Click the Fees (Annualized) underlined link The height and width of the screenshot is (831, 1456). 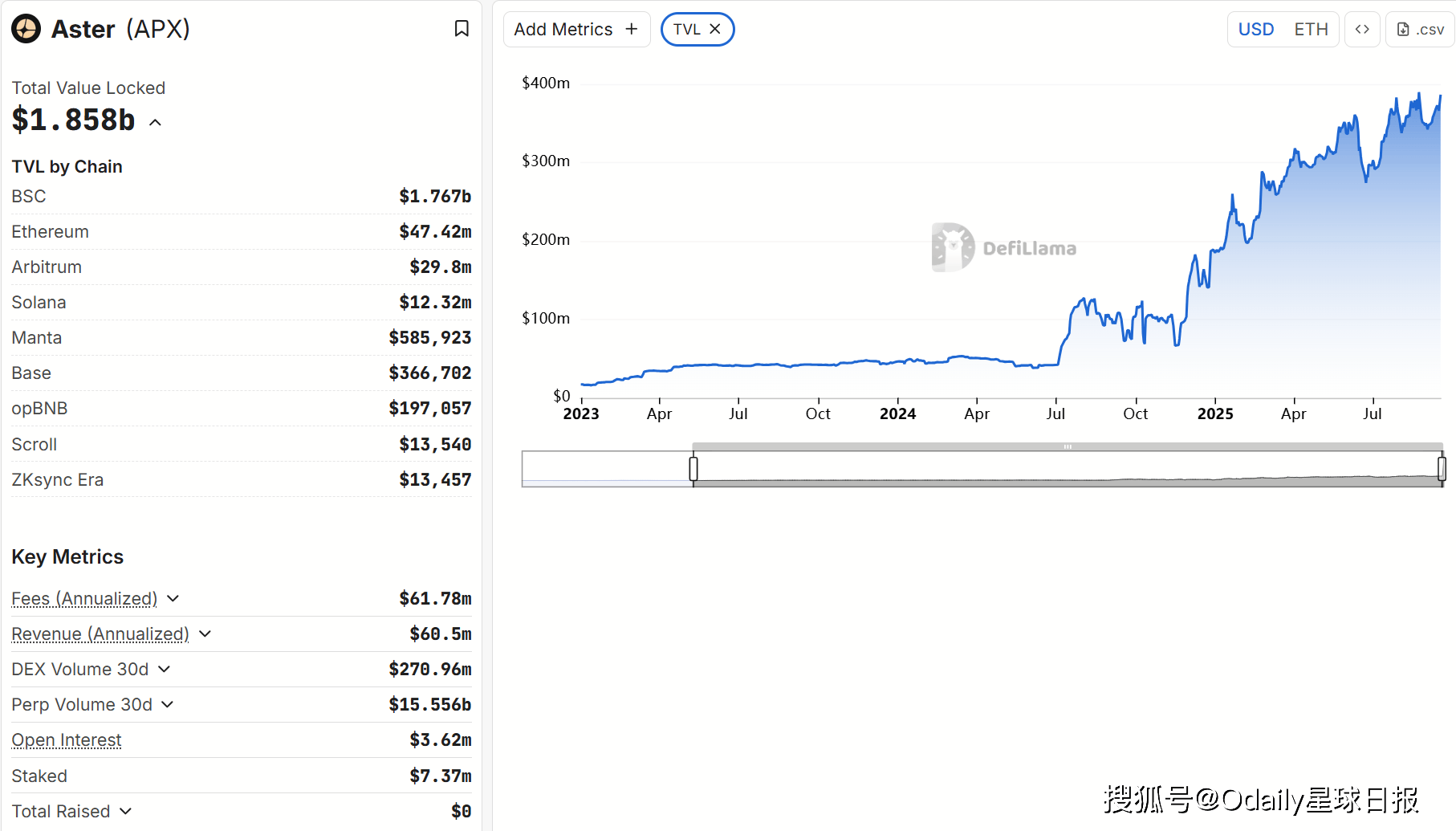point(83,599)
